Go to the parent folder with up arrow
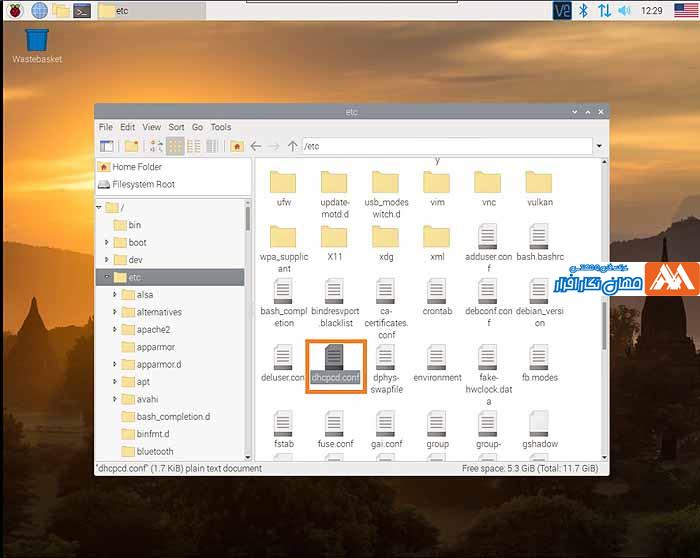The image size is (700, 558). (x=292, y=146)
